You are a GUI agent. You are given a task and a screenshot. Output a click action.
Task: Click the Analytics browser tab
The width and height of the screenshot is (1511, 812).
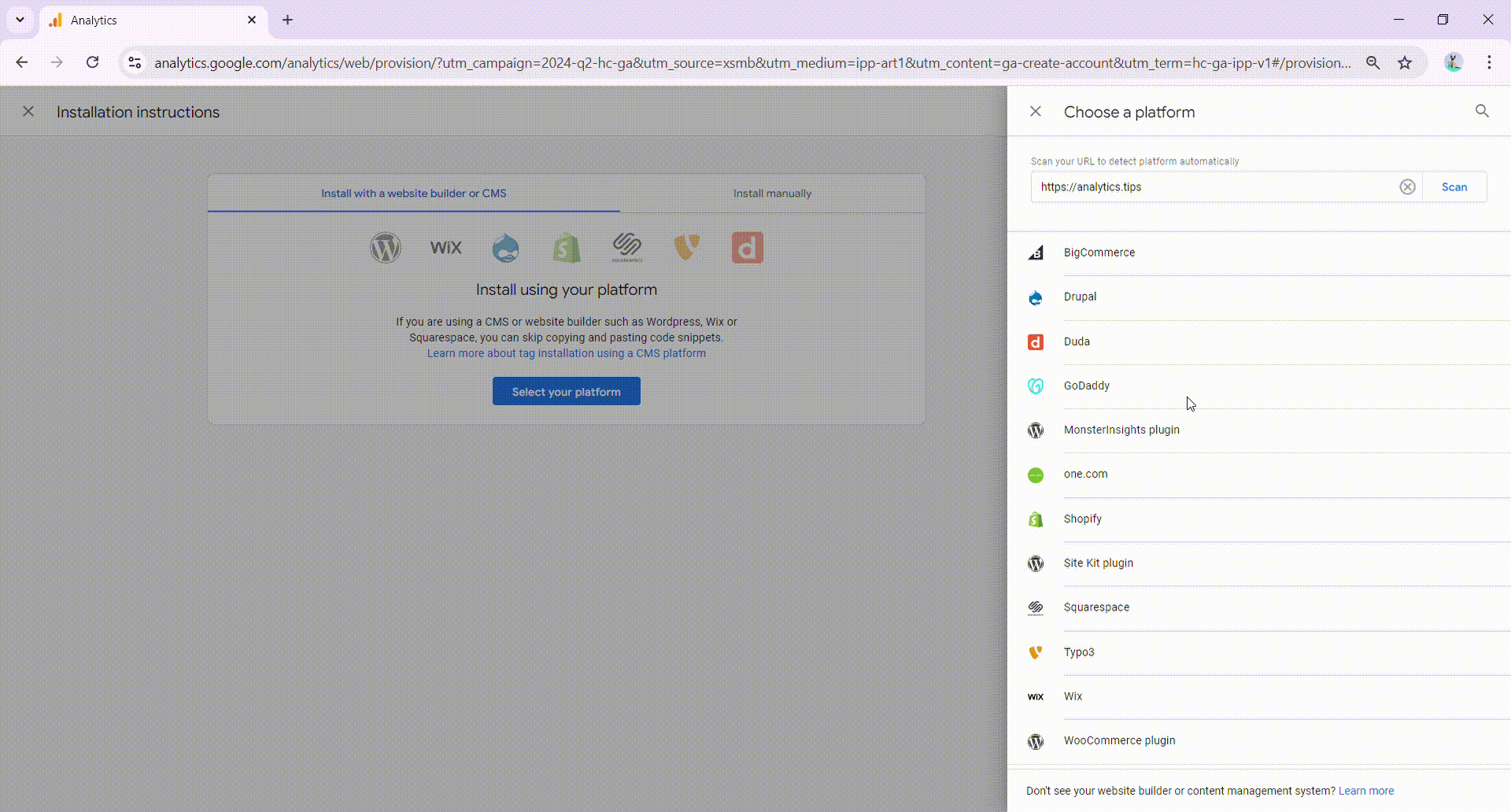pyautogui.click(x=153, y=20)
